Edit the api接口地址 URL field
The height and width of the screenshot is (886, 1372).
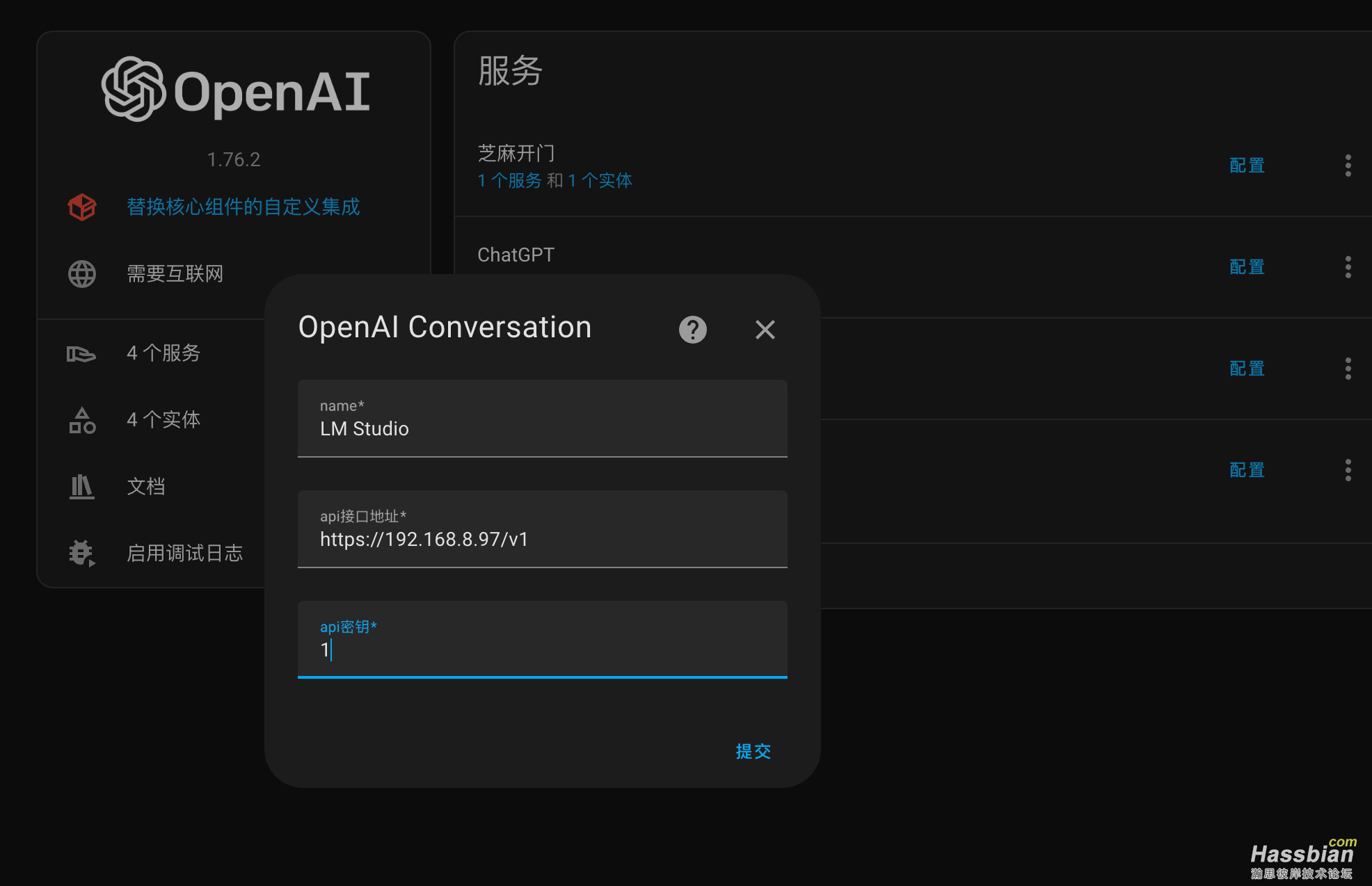click(x=542, y=529)
